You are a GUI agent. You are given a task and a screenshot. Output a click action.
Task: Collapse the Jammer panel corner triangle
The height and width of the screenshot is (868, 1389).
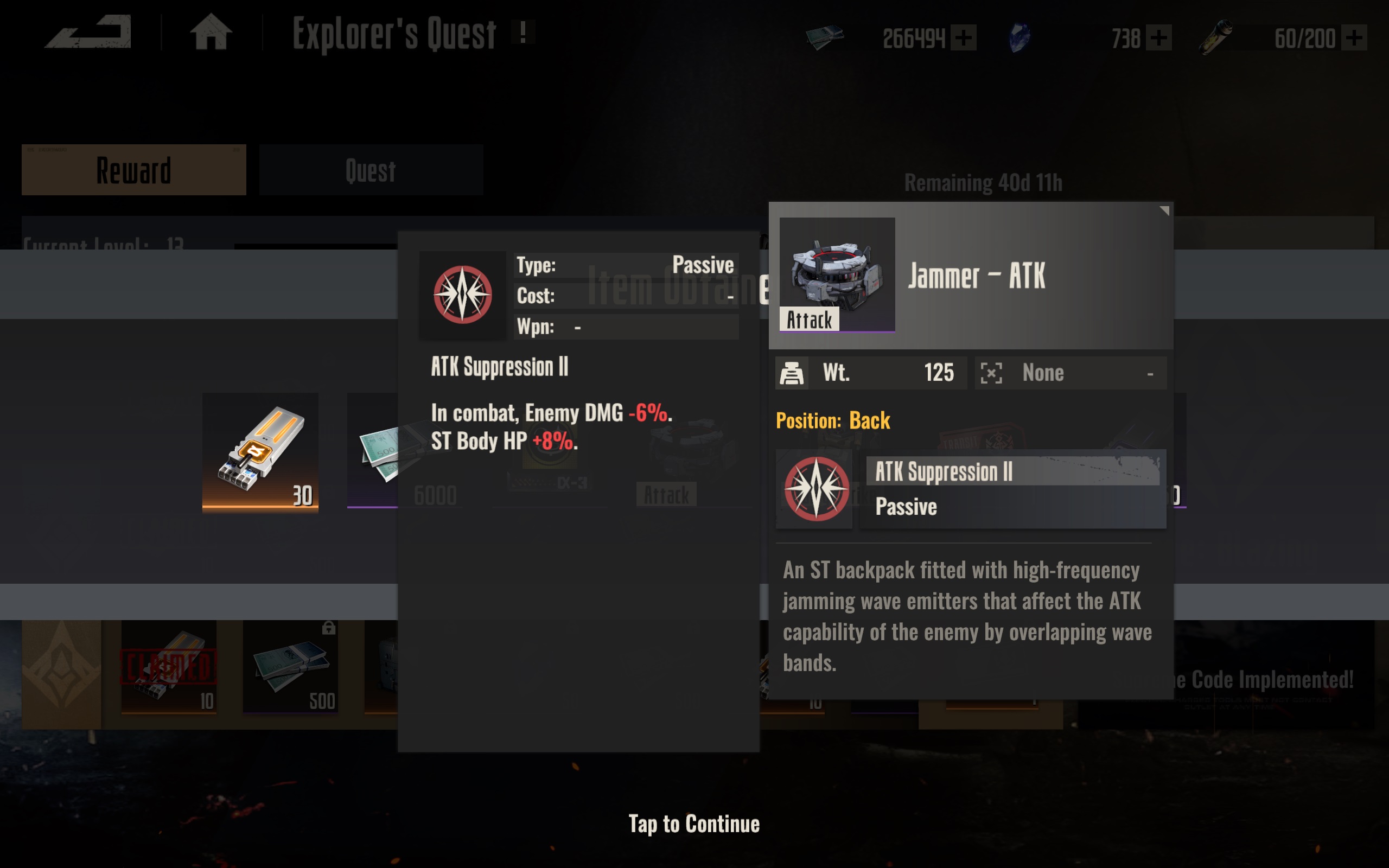point(1164,210)
